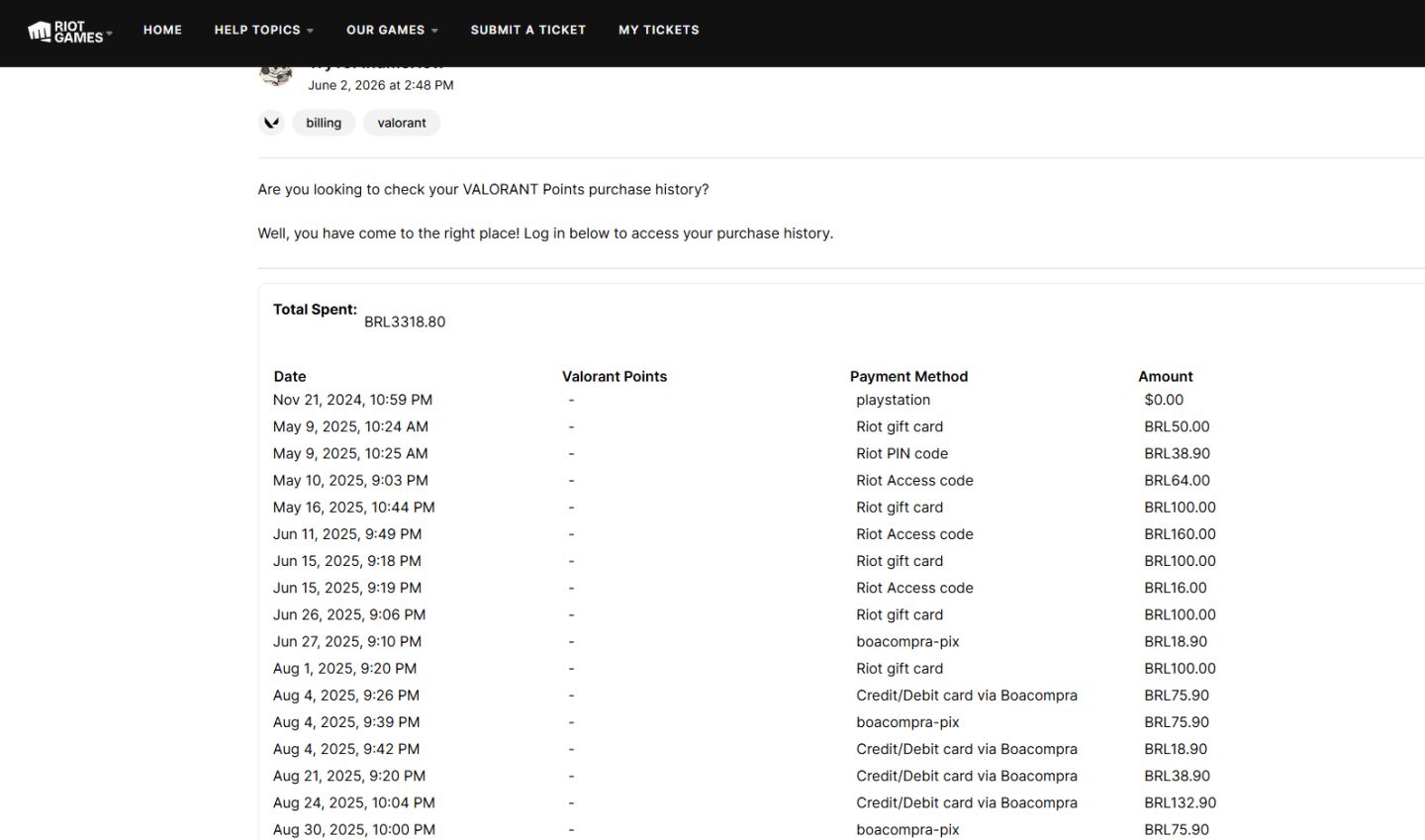Click the Date column header

290,376
